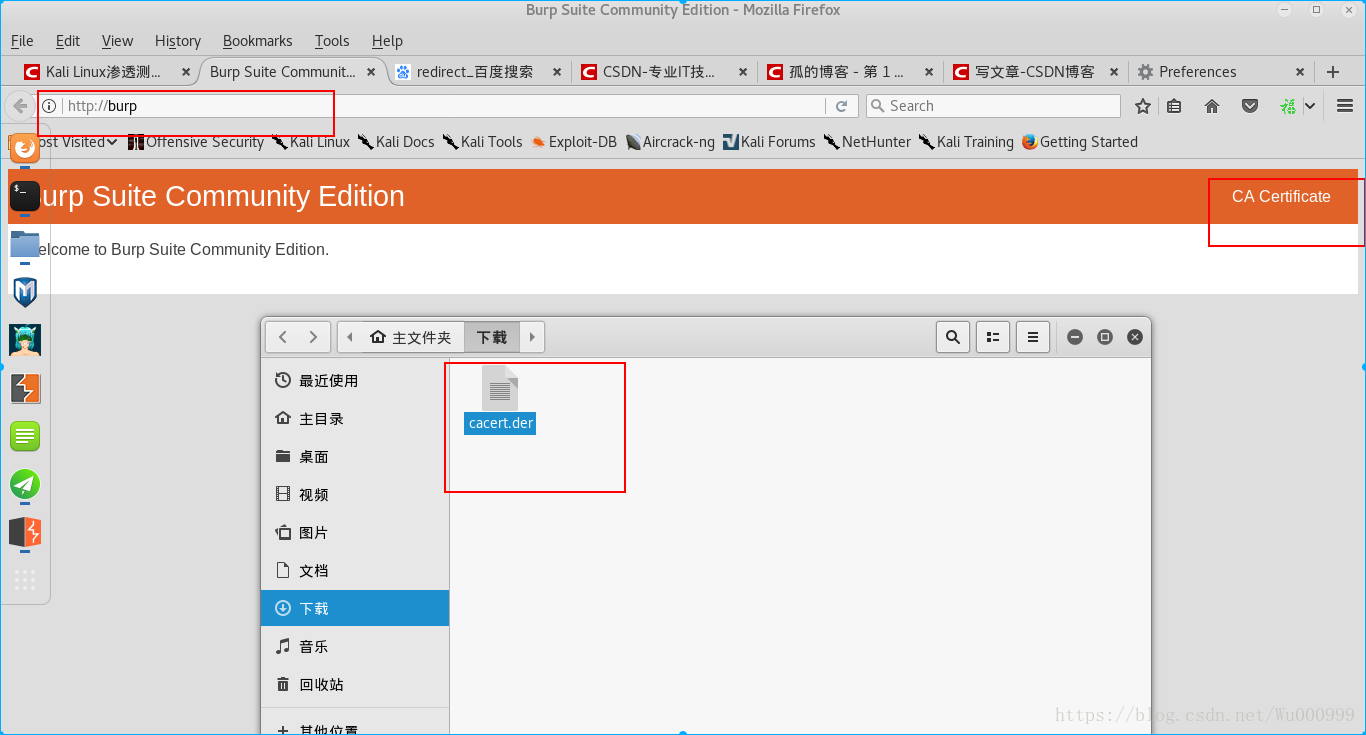Image resolution: width=1366 pixels, height=735 pixels.
Task: Open the Edit menu
Action: pos(68,41)
